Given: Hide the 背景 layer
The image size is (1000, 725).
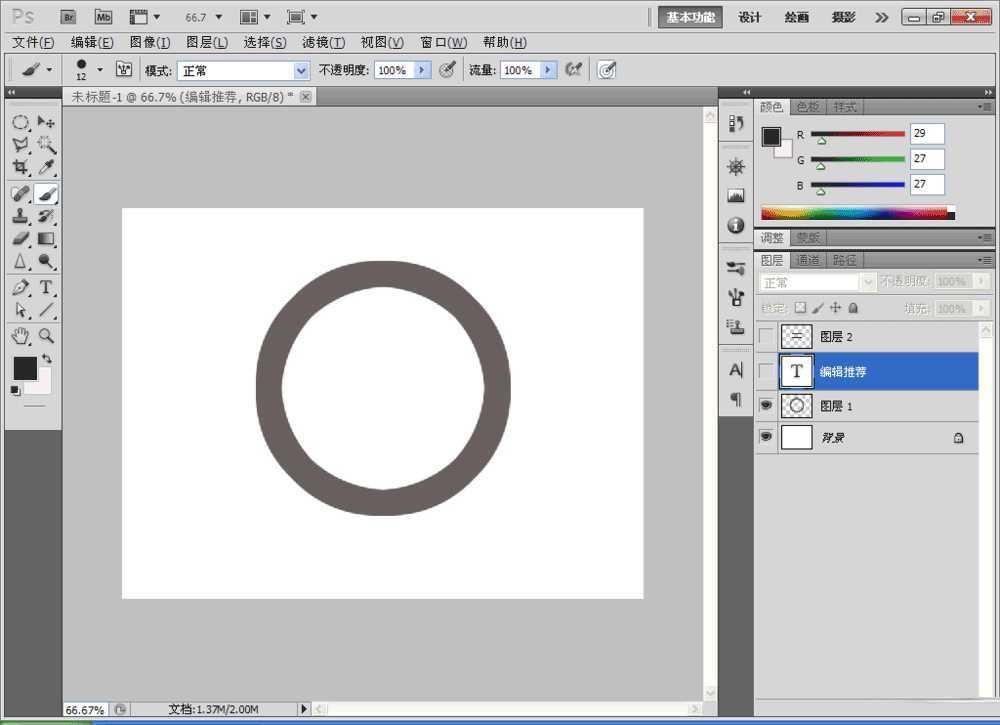Looking at the screenshot, I should [x=766, y=437].
